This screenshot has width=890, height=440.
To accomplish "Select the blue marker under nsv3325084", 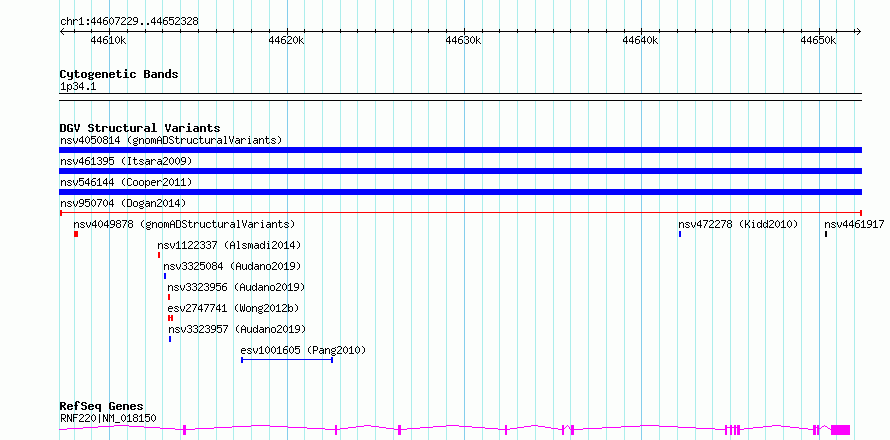I will point(165,276).
